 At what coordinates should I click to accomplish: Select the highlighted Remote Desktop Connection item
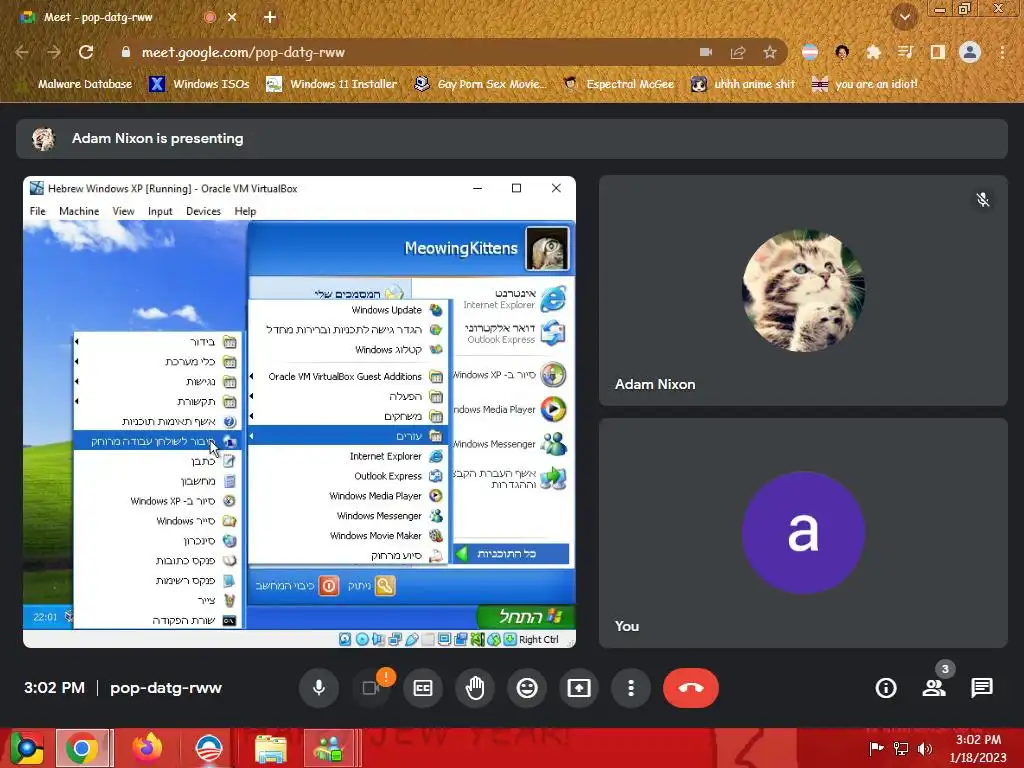[x=158, y=441]
